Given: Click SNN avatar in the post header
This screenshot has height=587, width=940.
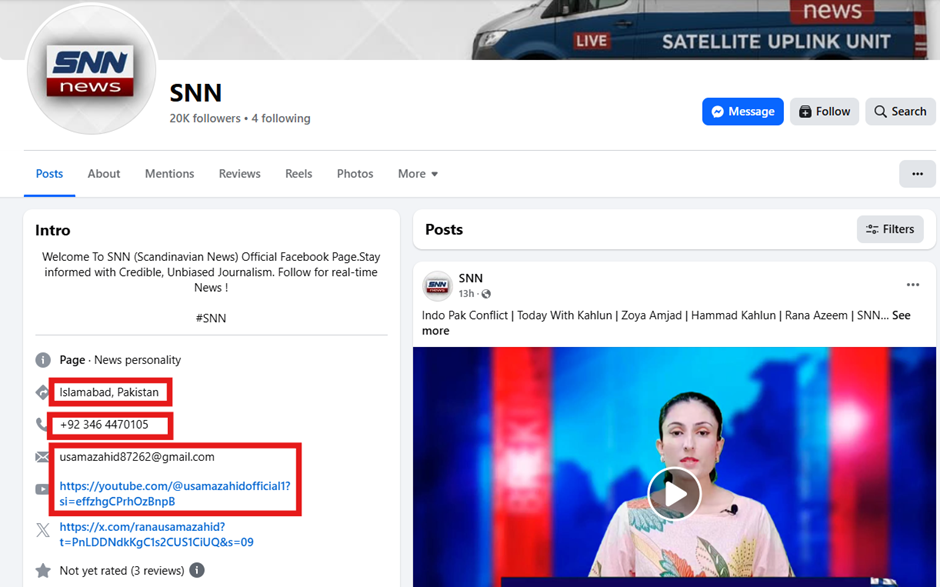Looking at the screenshot, I should [x=437, y=285].
